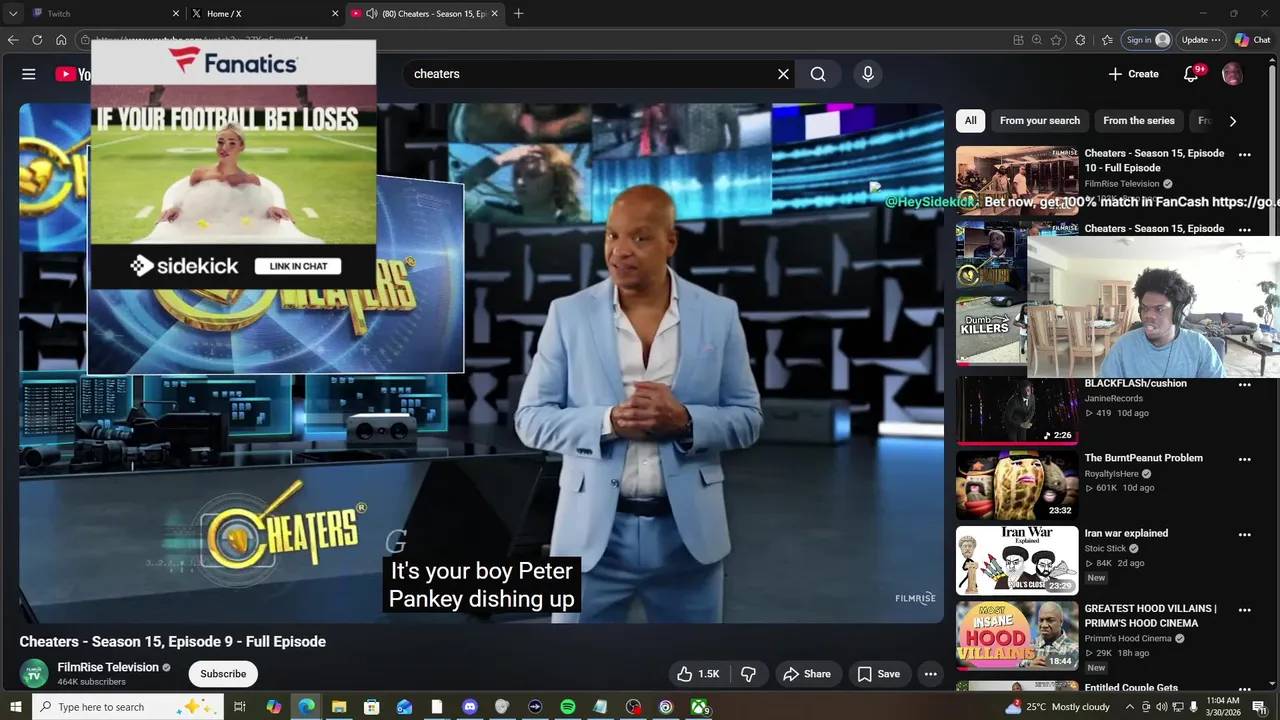Open Discord from taskbar
This screenshot has width=1280, height=720.
coord(470,707)
